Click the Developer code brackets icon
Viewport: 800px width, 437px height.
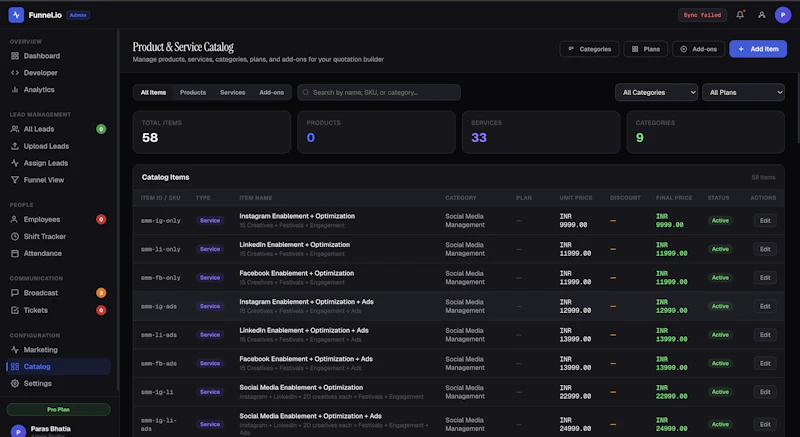click(x=15, y=73)
